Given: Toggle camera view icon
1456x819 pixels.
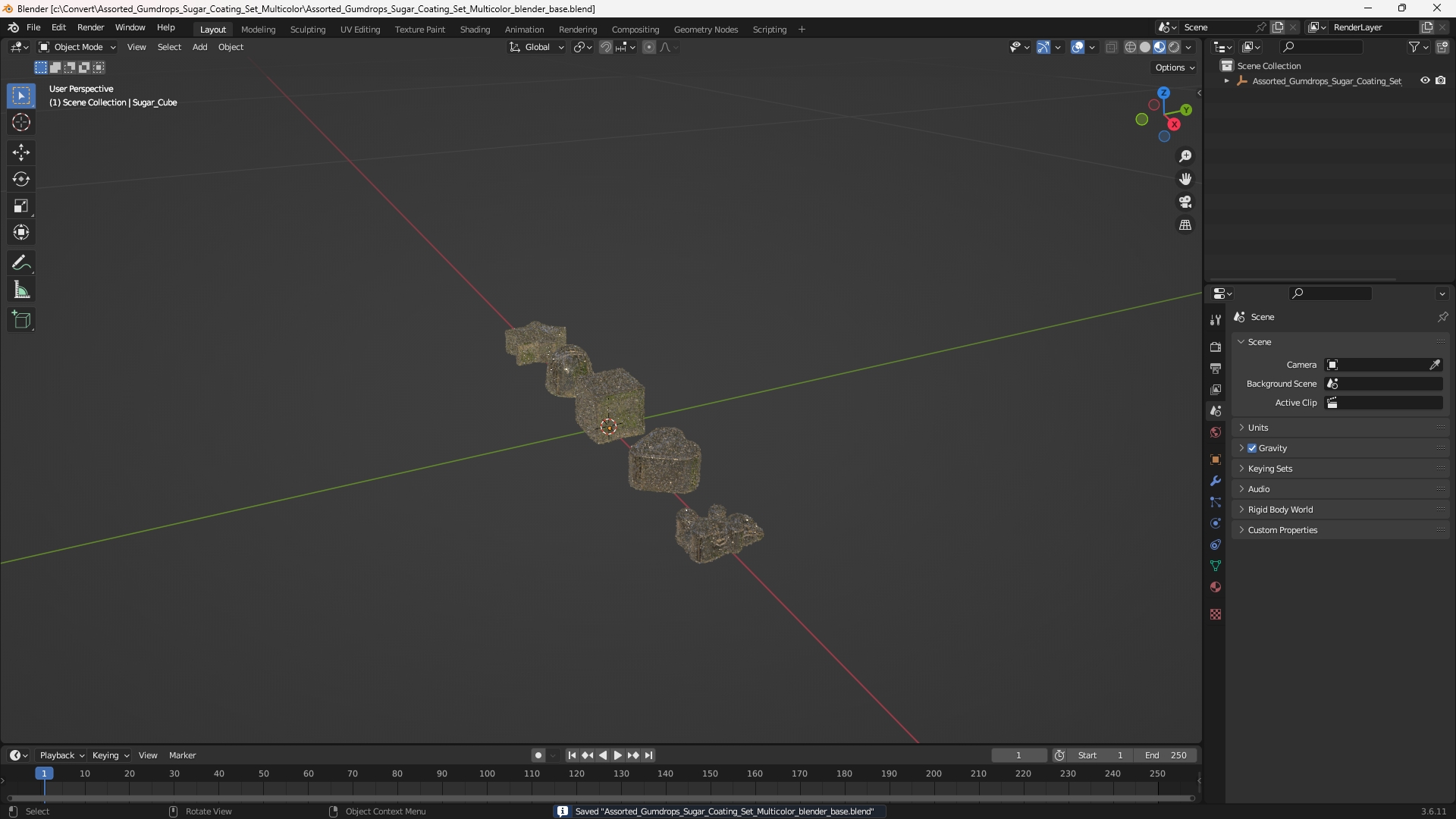Looking at the screenshot, I should coord(1185,202).
